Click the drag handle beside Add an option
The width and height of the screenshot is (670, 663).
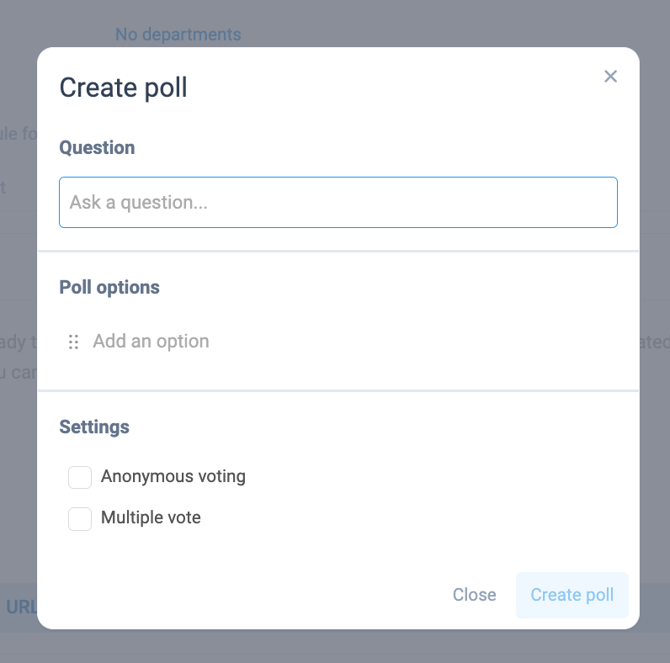pyautogui.click(x=73, y=342)
